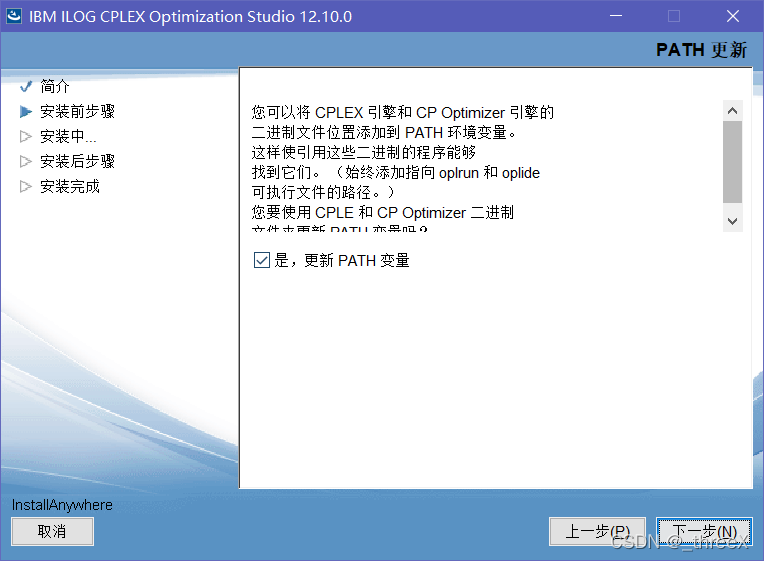This screenshot has height=561, width=764.
Task: Click the InstallAnywhere label
Action: pos(62,505)
